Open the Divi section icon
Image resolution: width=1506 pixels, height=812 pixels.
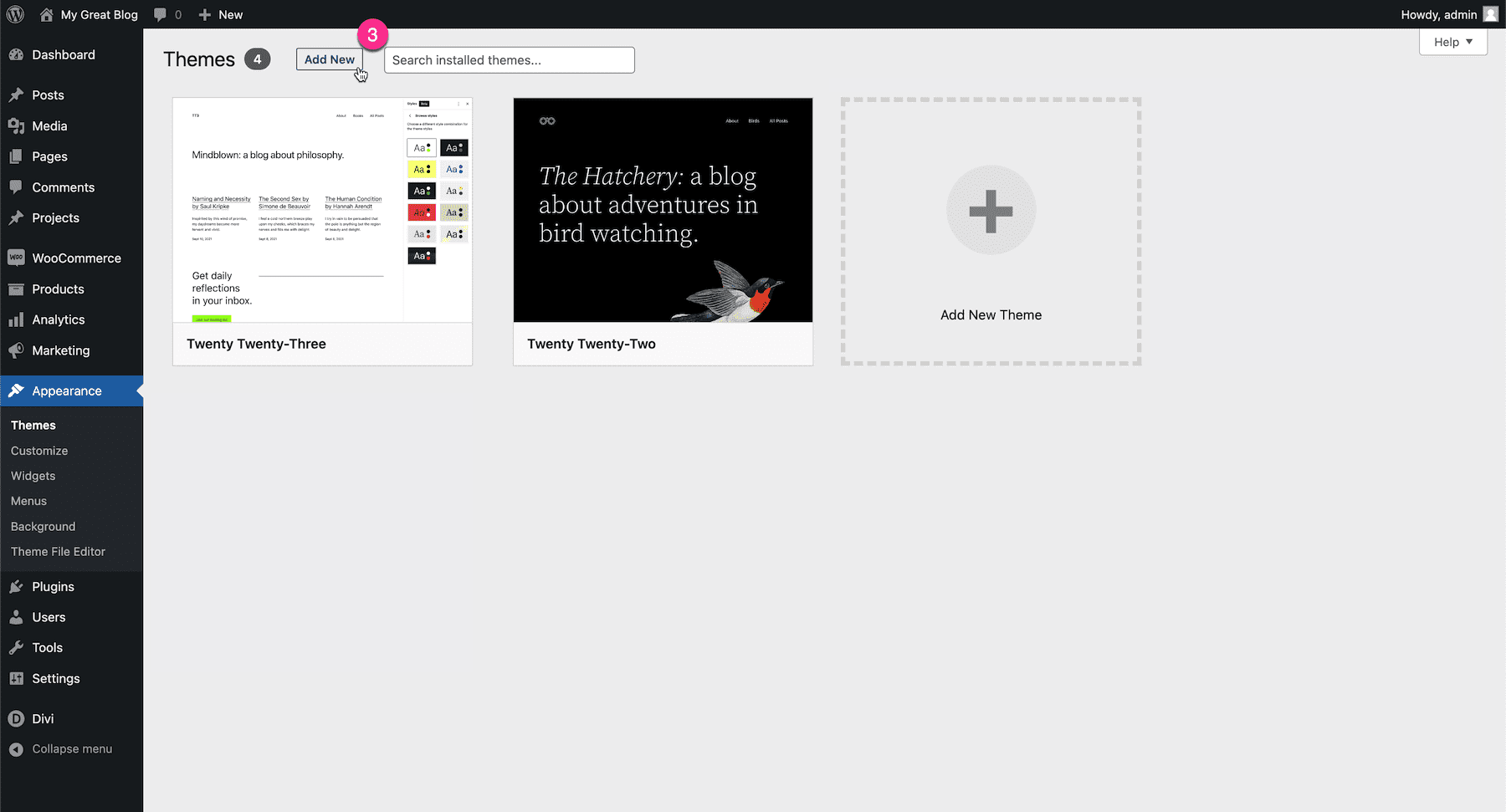[x=18, y=718]
